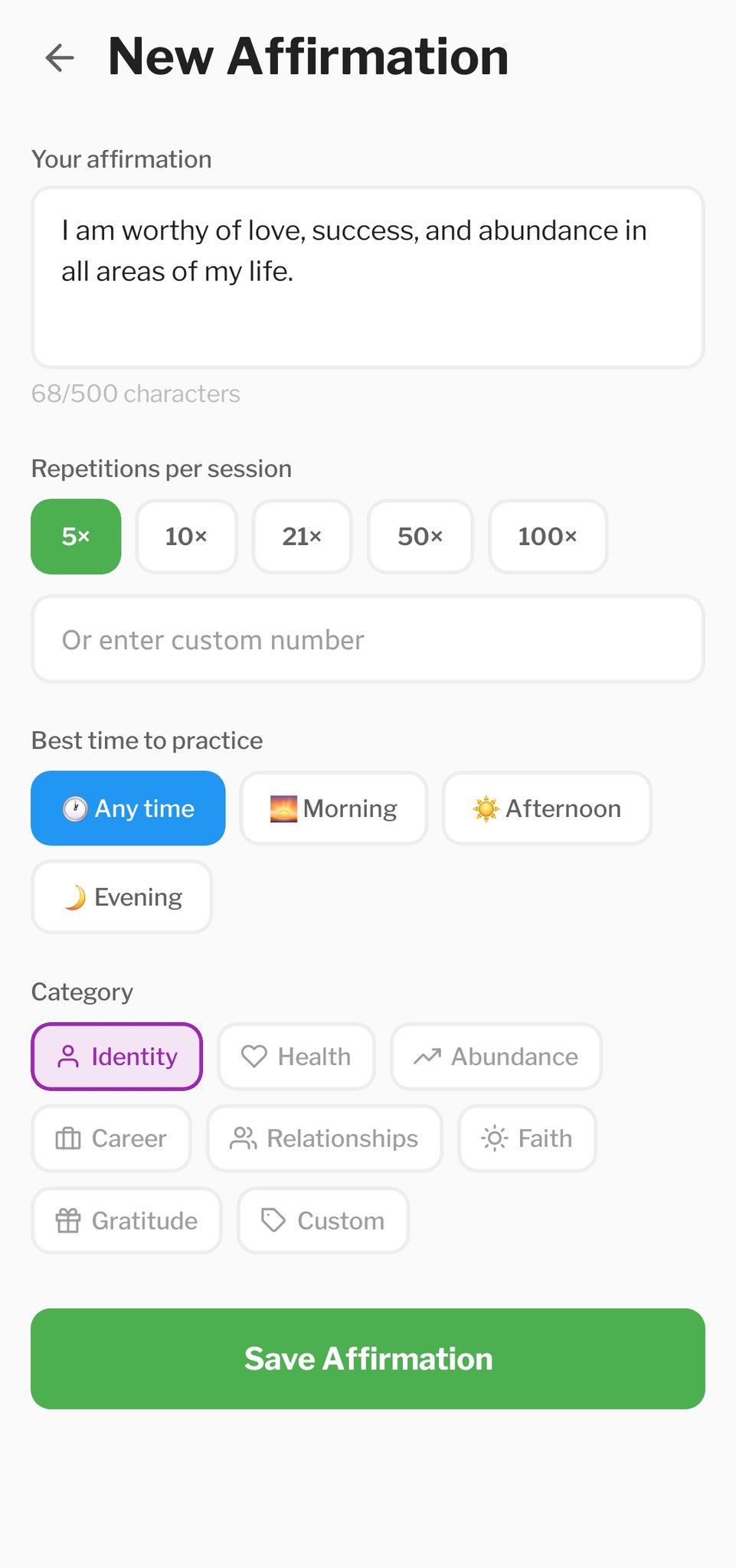Pick the Abundance trending-arrow category

[x=496, y=1057]
